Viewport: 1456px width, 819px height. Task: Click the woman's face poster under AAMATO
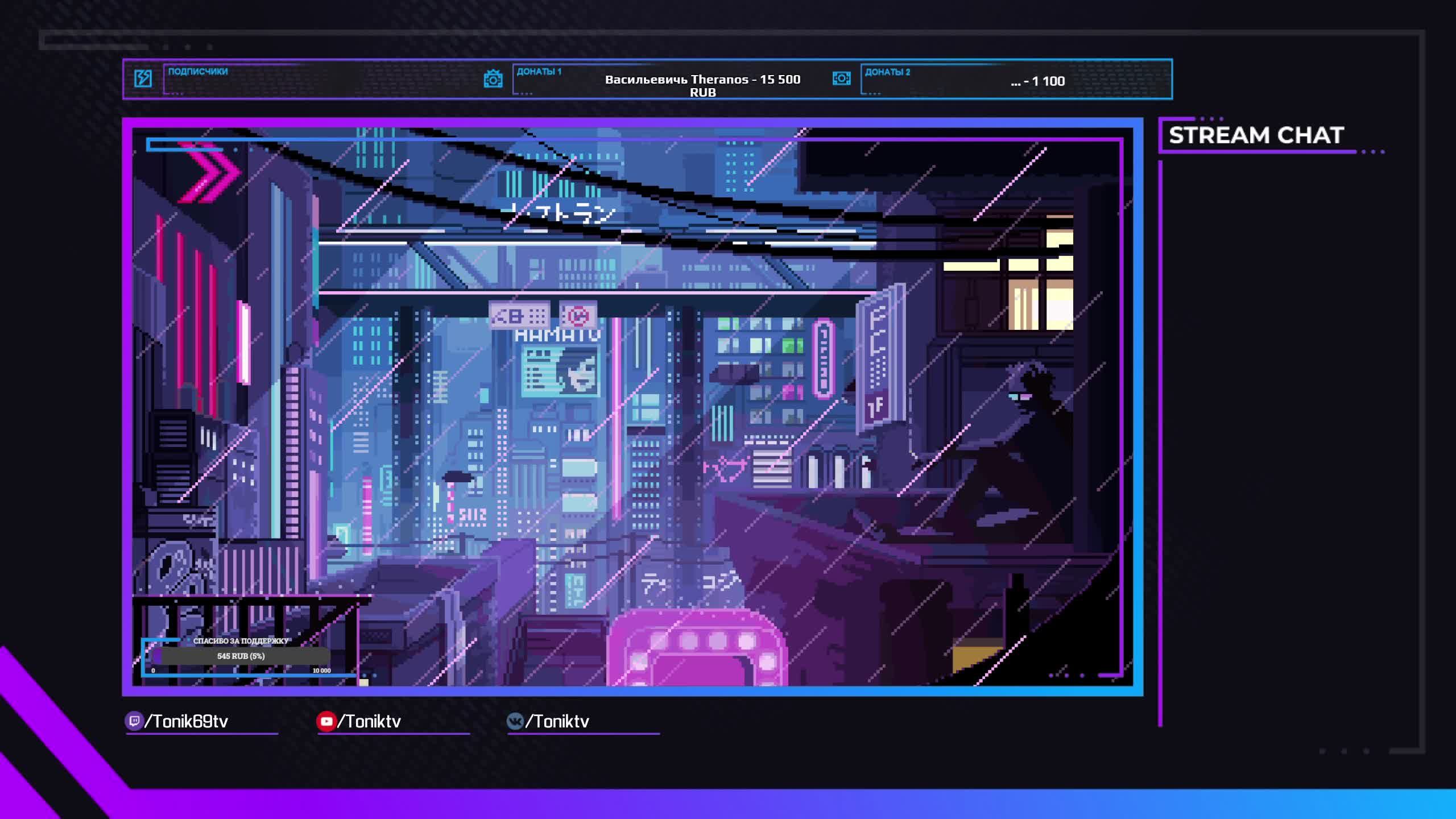pyautogui.click(x=577, y=371)
